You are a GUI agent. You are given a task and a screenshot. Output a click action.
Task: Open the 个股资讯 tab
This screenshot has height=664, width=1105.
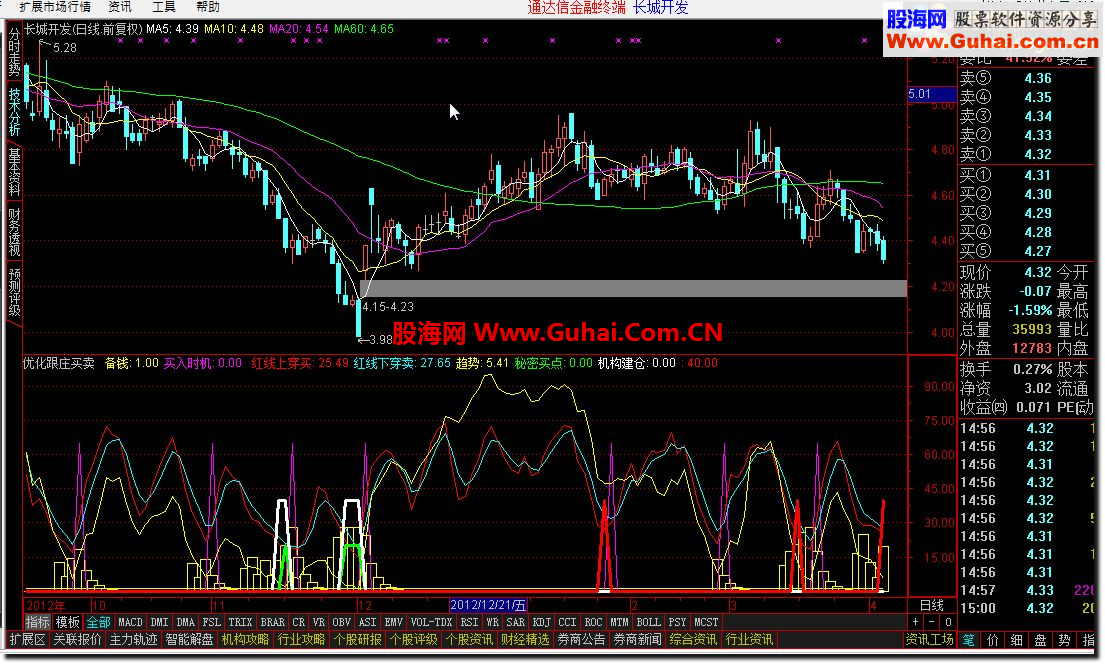469,640
